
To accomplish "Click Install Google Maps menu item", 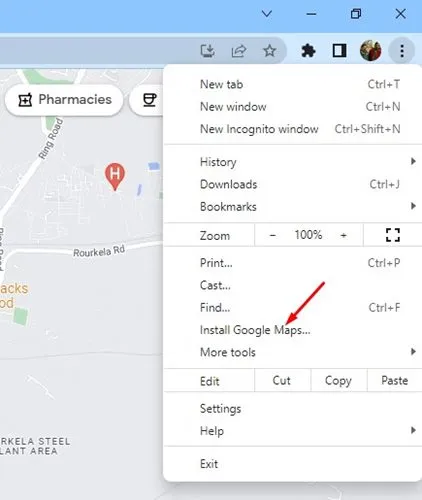I will click(293, 330).
